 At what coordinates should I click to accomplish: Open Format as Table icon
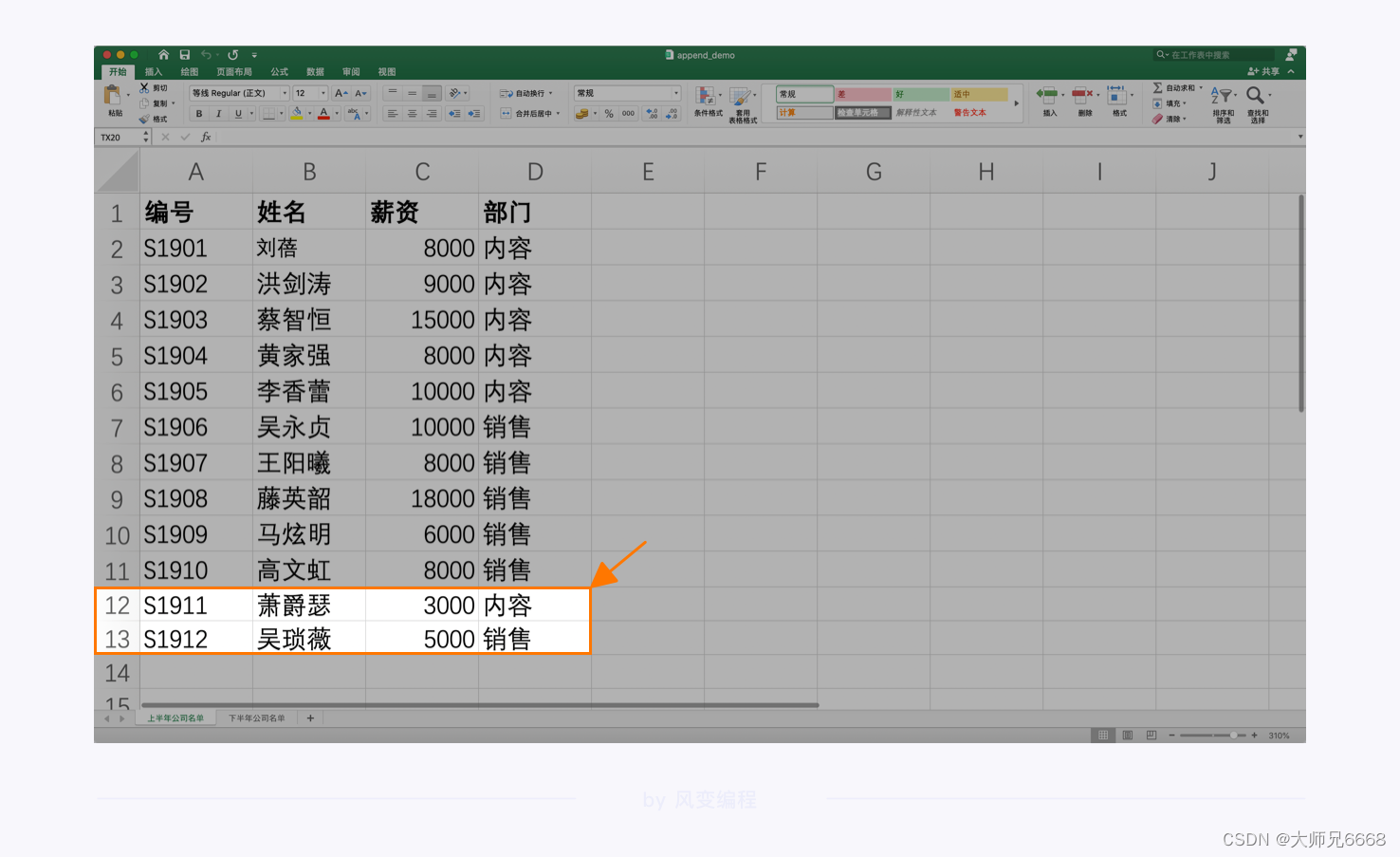click(x=740, y=96)
